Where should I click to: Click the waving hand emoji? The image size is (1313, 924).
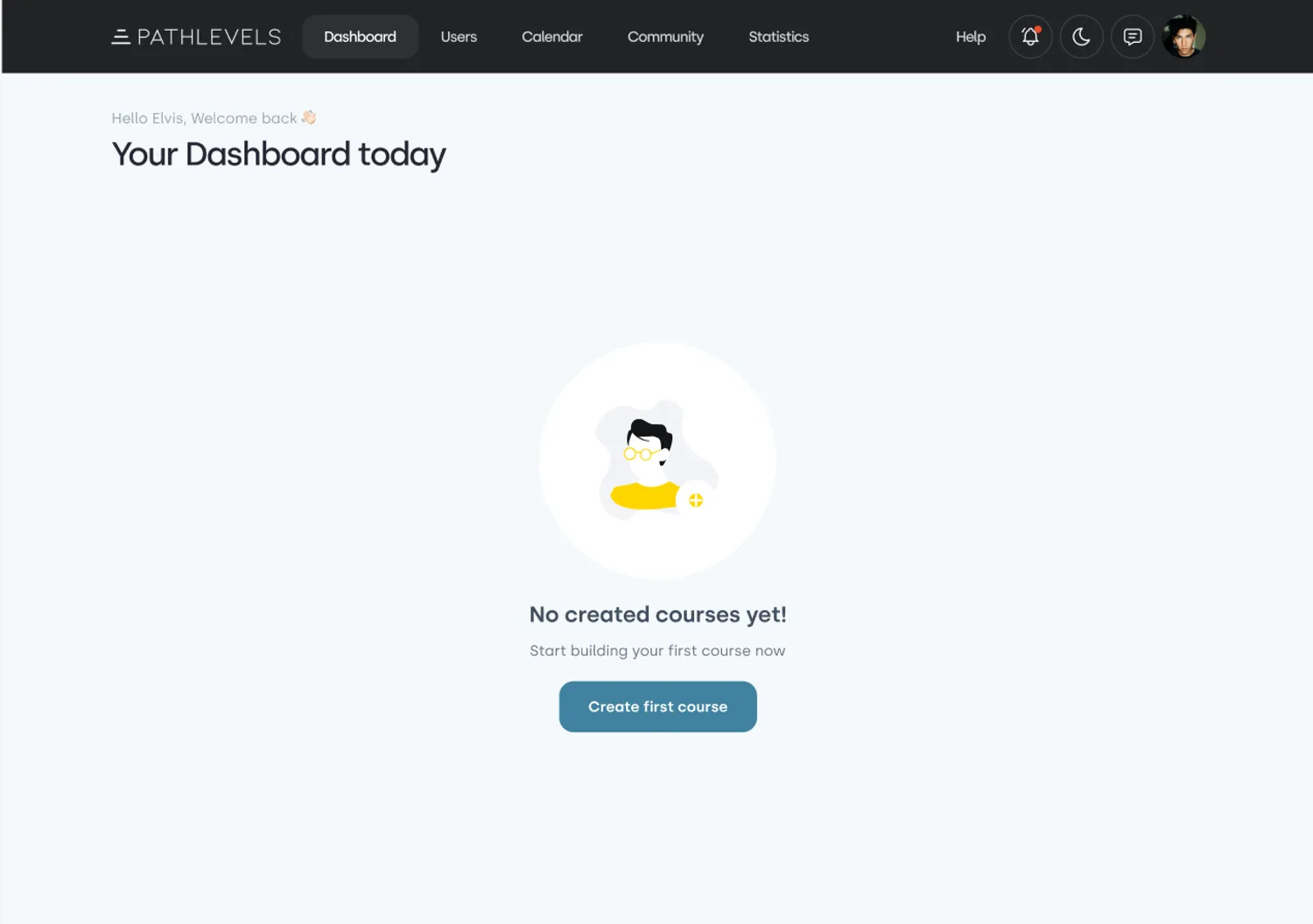pos(308,117)
